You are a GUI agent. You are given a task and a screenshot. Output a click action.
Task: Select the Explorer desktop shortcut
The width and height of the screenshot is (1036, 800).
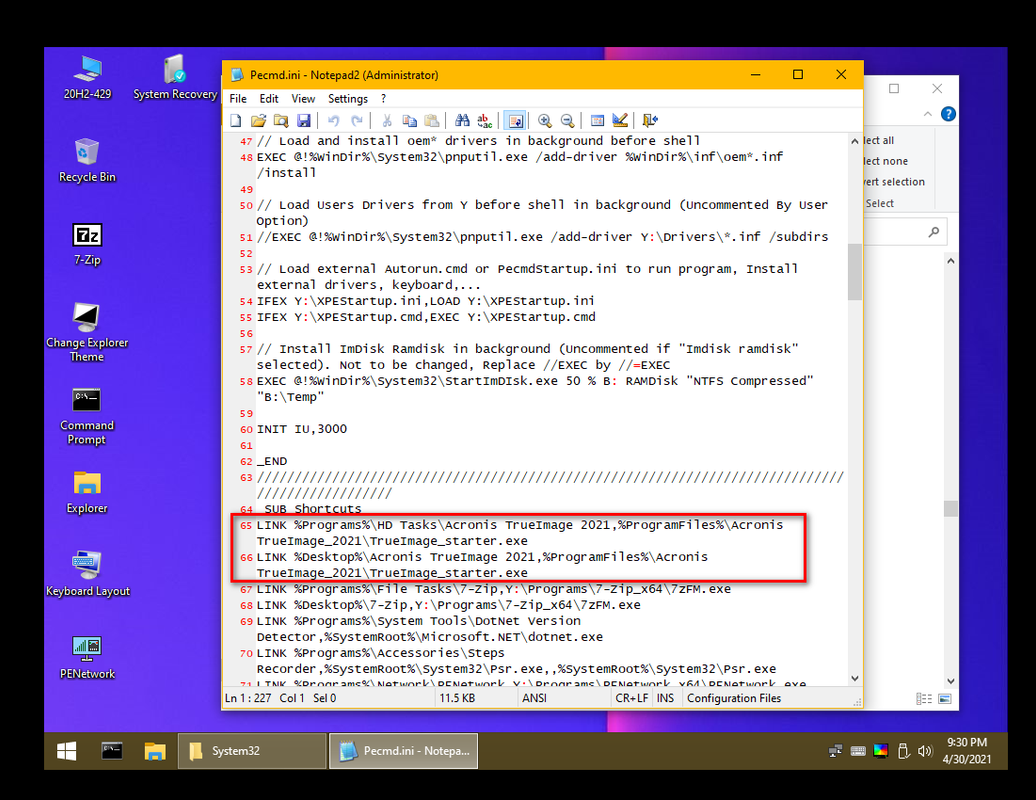tap(87, 493)
